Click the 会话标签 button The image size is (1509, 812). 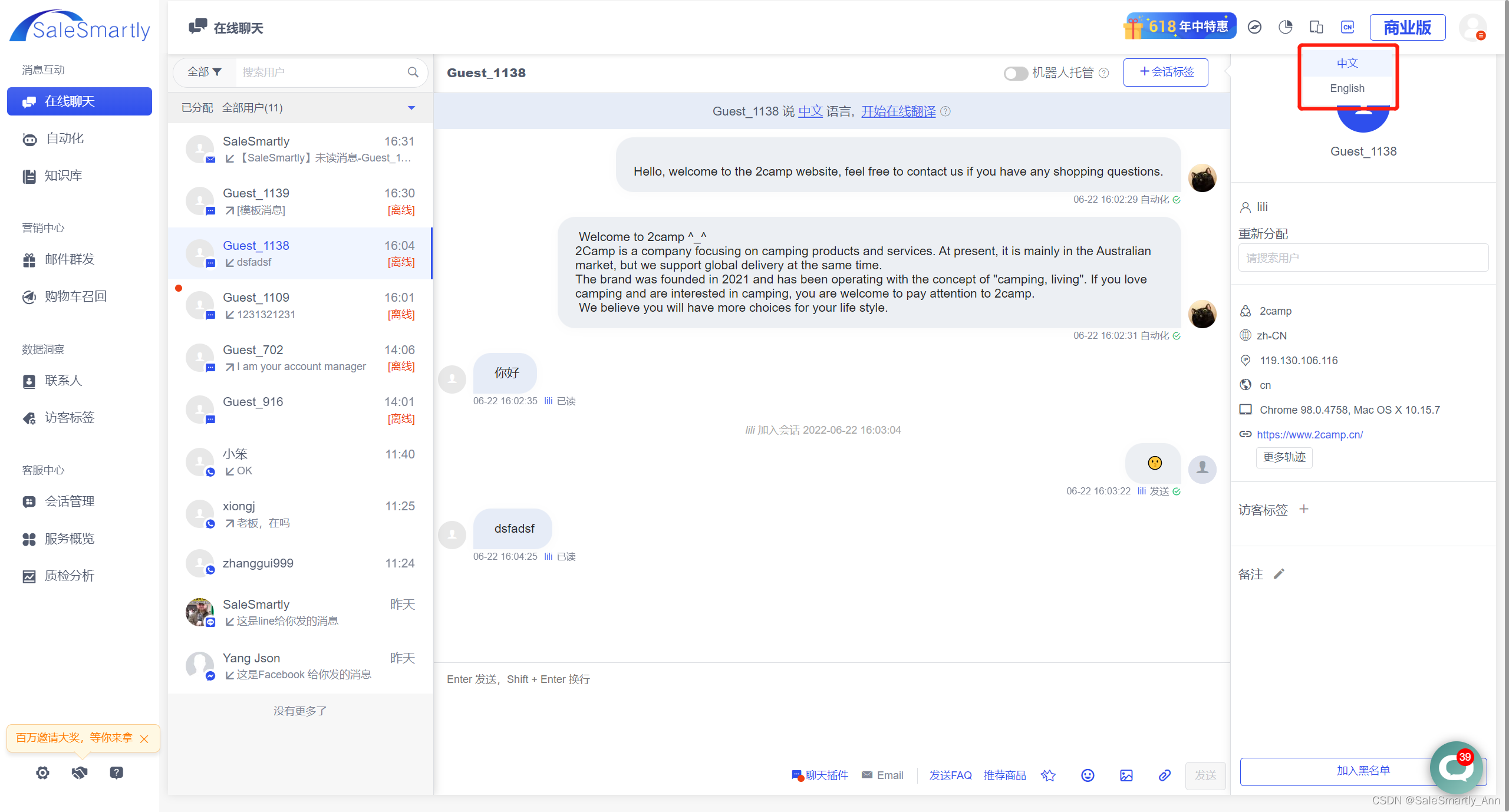(1165, 72)
